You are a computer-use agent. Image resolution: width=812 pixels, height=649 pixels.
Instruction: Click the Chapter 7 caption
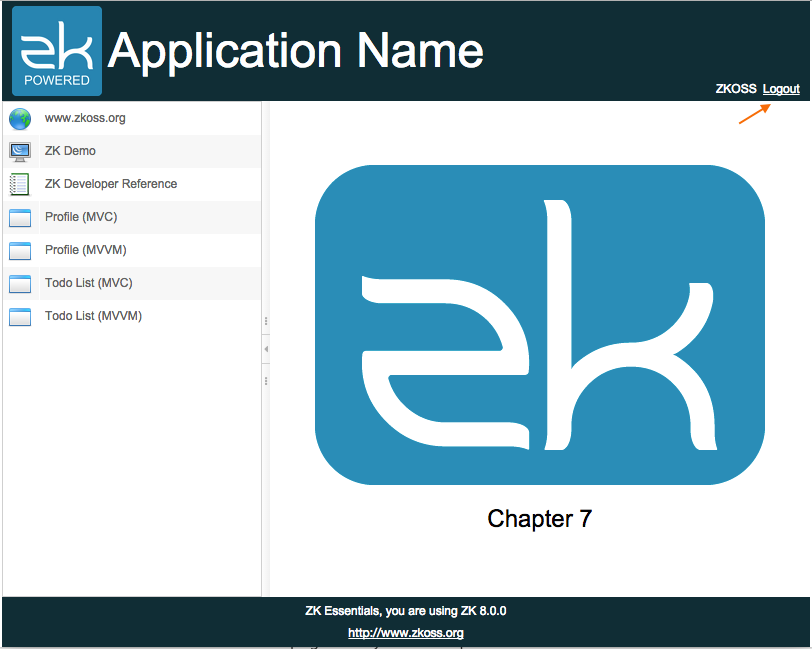pyautogui.click(x=540, y=519)
